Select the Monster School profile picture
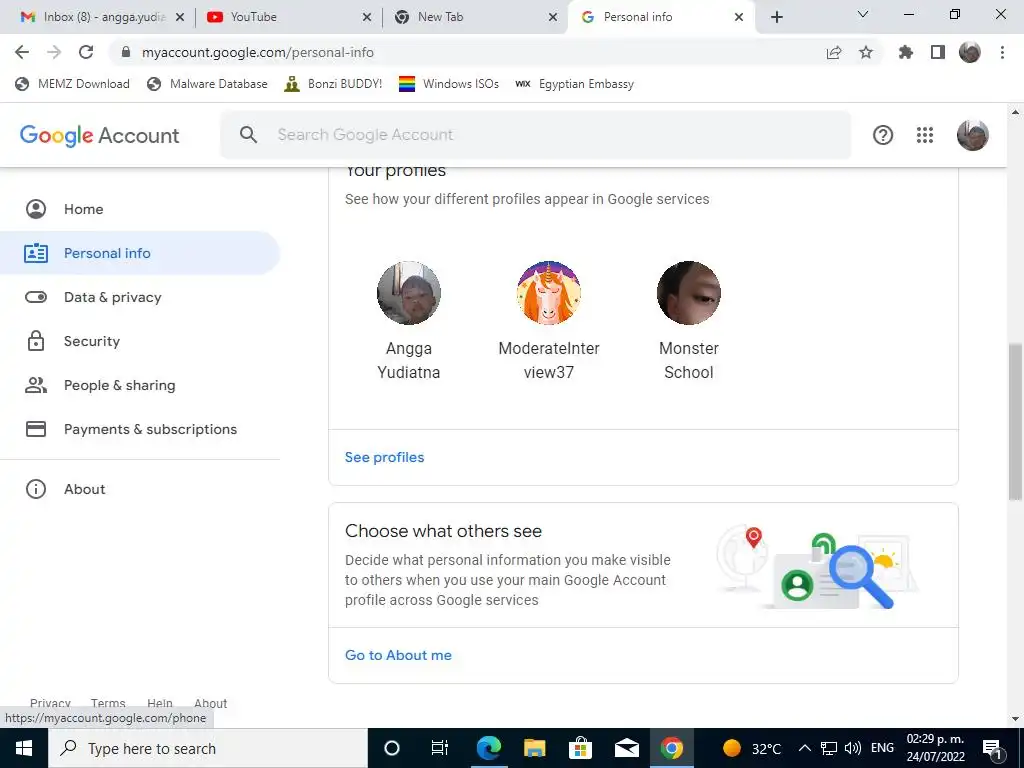 (x=688, y=293)
